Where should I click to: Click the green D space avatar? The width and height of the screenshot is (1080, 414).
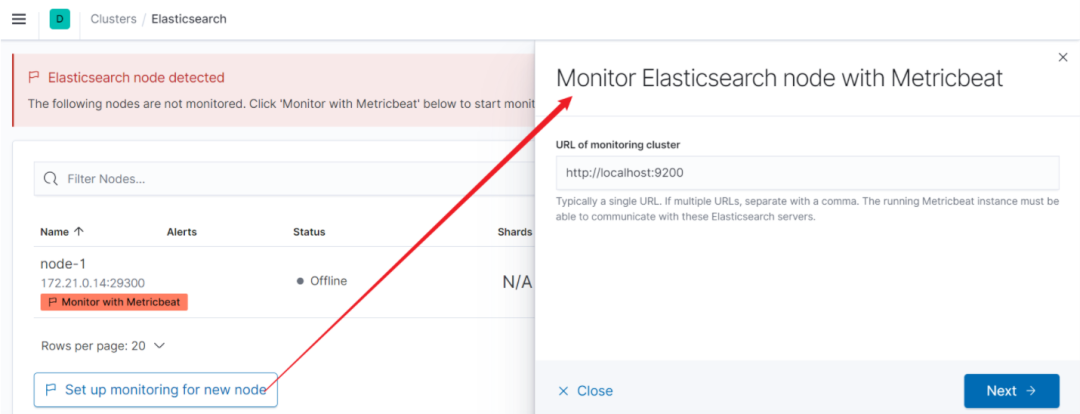pyautogui.click(x=60, y=19)
